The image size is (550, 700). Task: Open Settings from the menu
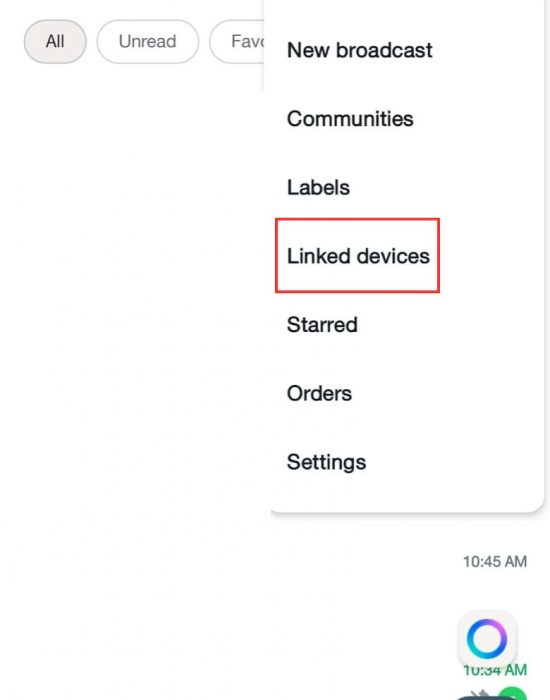tap(326, 462)
